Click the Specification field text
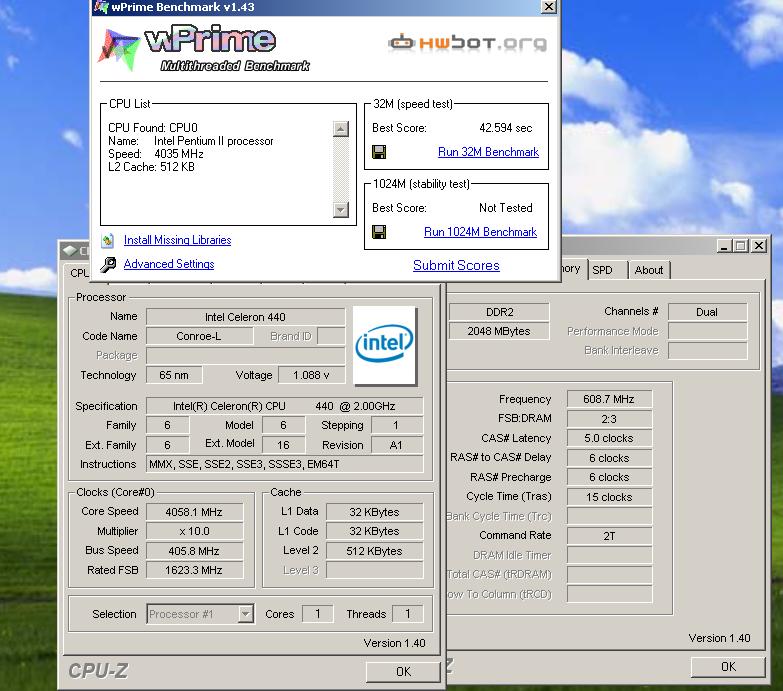The image size is (783, 691). [284, 406]
